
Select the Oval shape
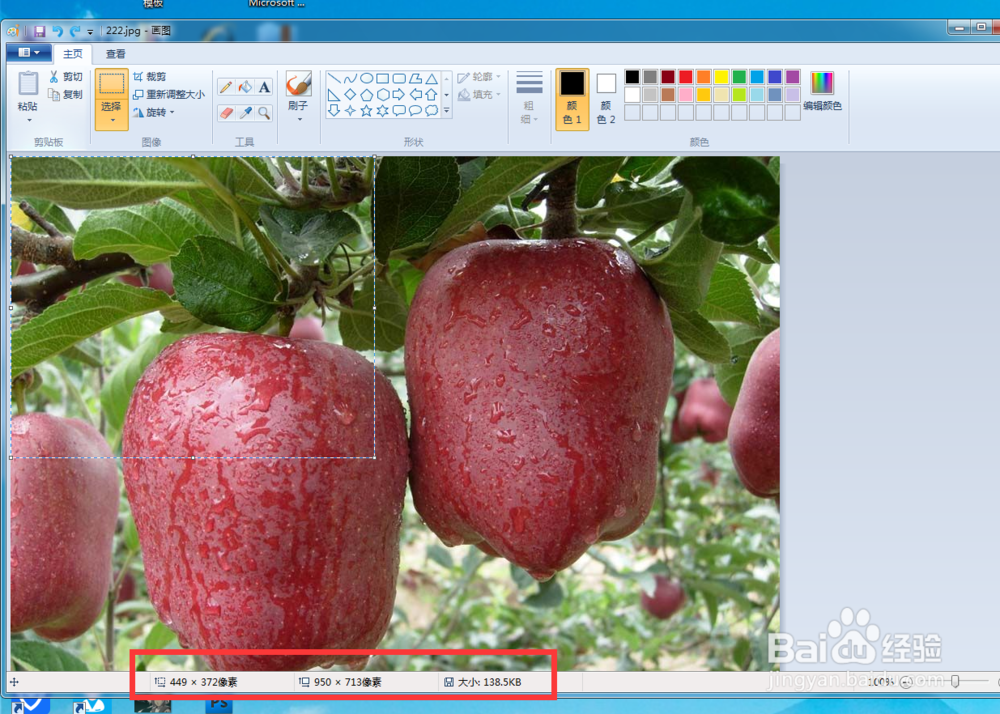click(x=366, y=78)
